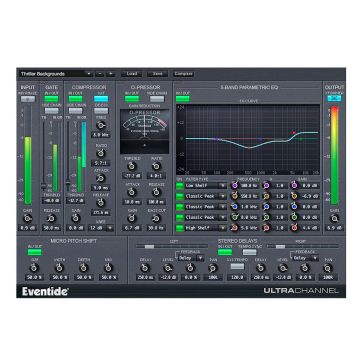Open the green band Classic Peak dropdown
This screenshot has height=360, width=360.
tap(206, 217)
